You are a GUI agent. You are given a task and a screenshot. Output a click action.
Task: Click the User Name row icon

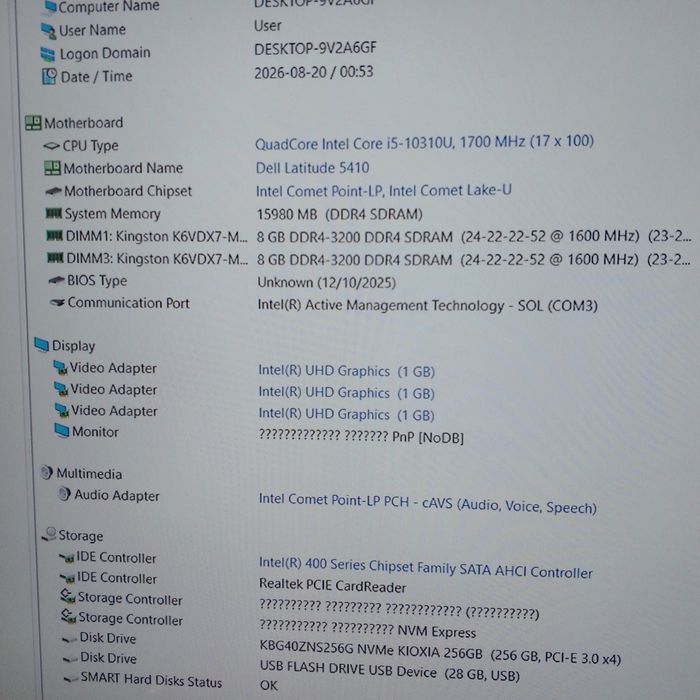[48, 31]
